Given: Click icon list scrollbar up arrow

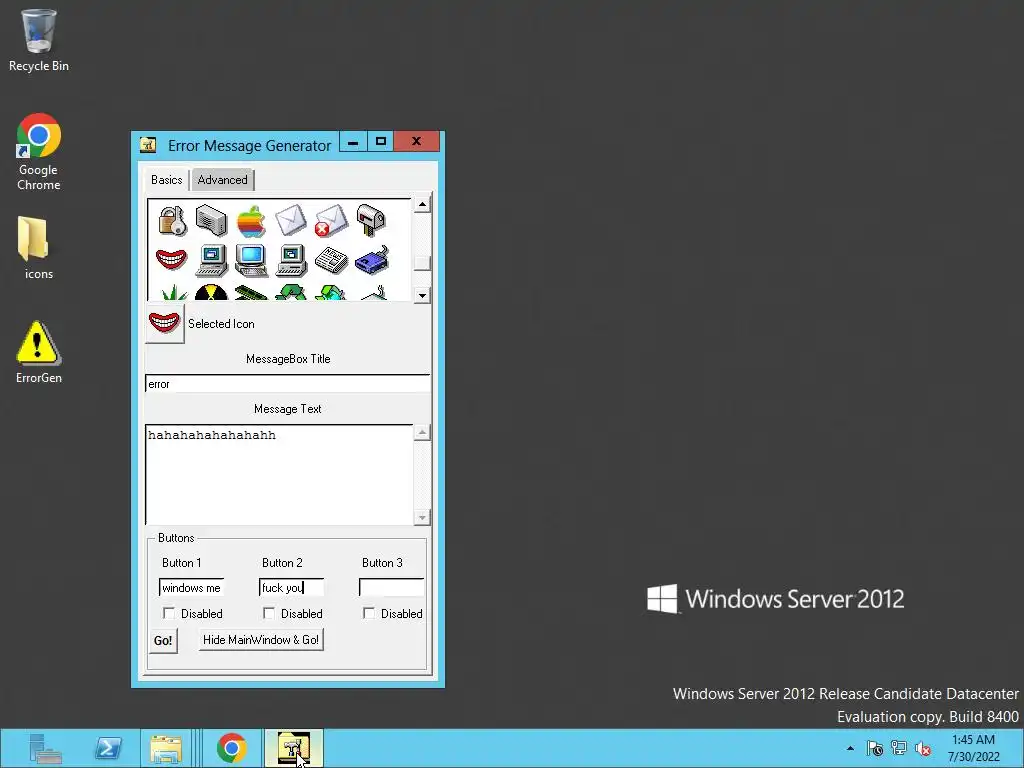Looking at the screenshot, I should pos(422,204).
